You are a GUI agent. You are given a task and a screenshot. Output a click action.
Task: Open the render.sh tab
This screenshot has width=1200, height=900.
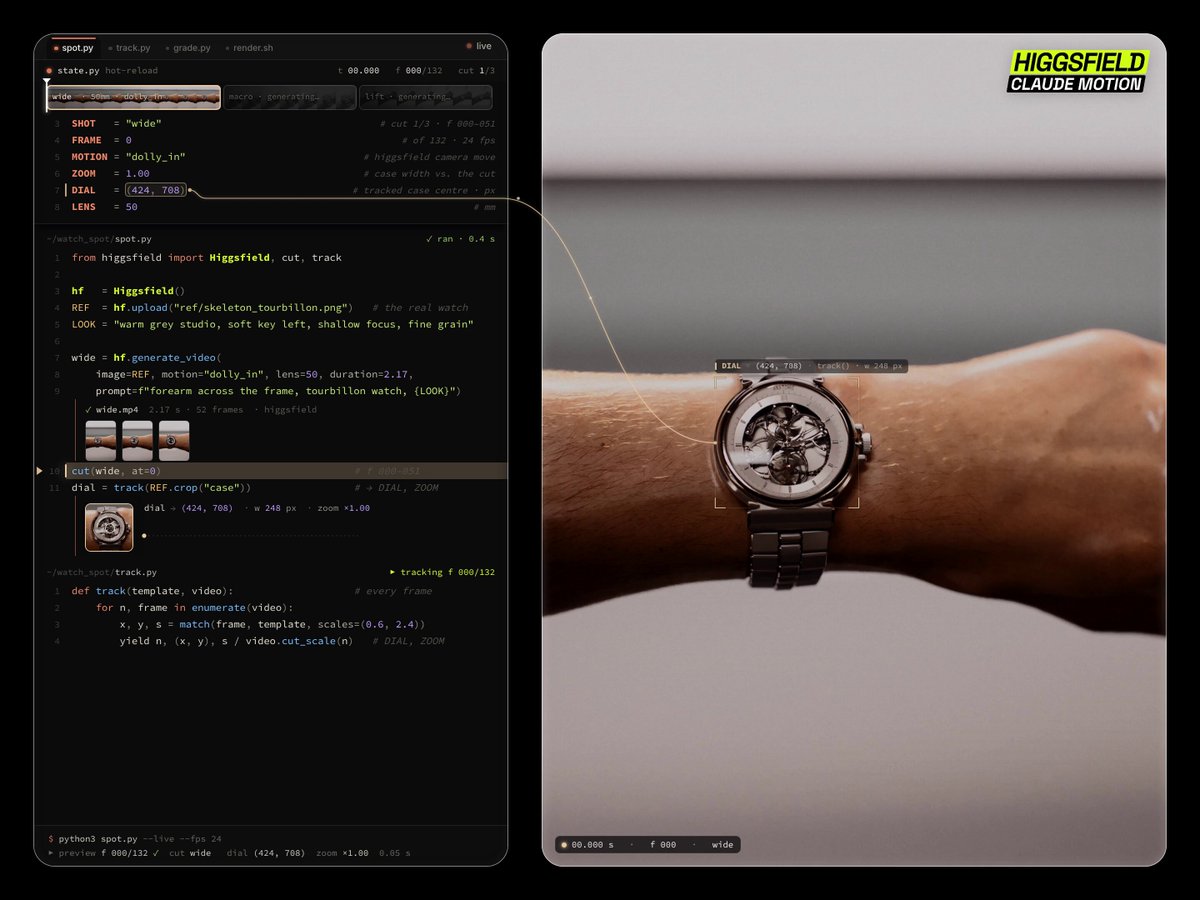point(250,47)
